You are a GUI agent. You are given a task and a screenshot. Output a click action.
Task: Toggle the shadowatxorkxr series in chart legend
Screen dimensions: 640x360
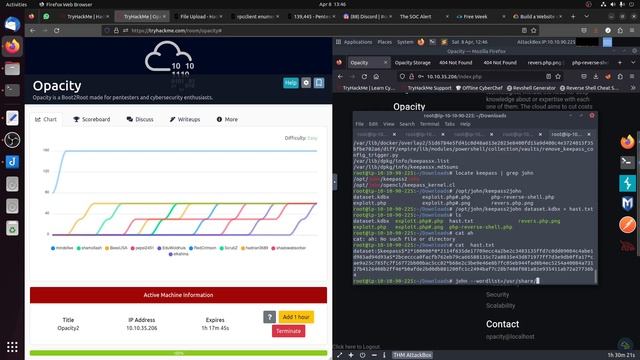289,248
